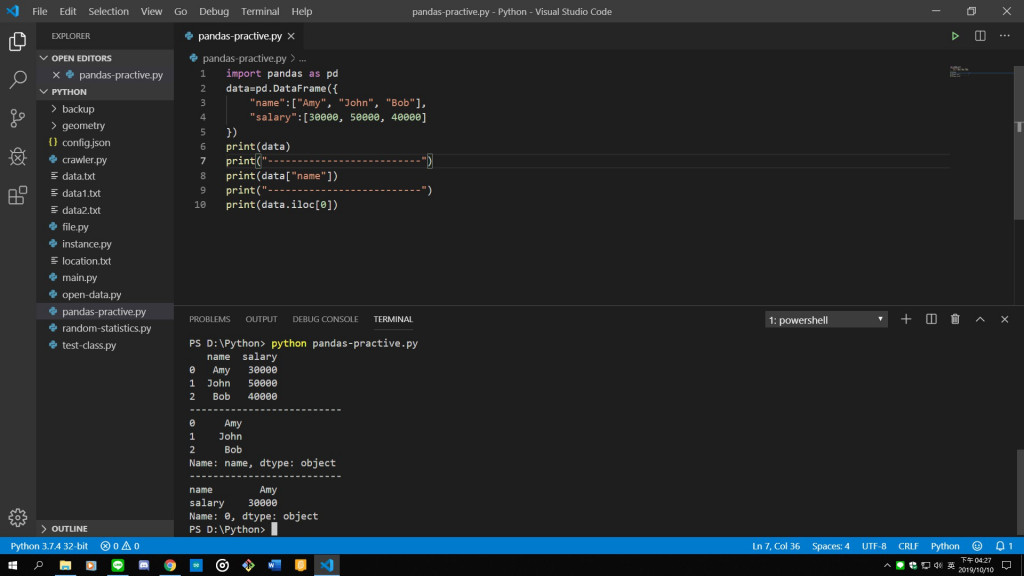This screenshot has width=1024, height=576.
Task: Open the Debug menu
Action: [x=214, y=11]
